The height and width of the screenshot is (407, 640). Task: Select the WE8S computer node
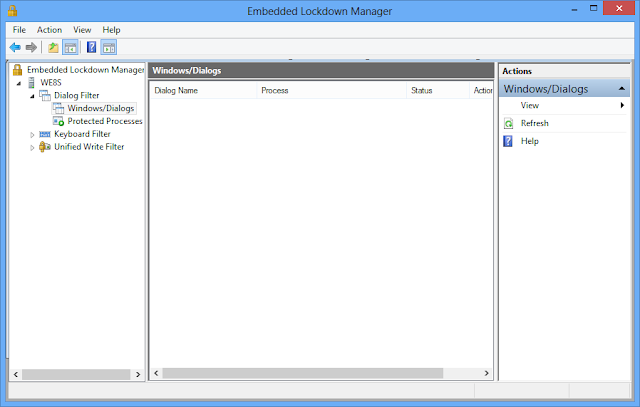[x=51, y=82]
